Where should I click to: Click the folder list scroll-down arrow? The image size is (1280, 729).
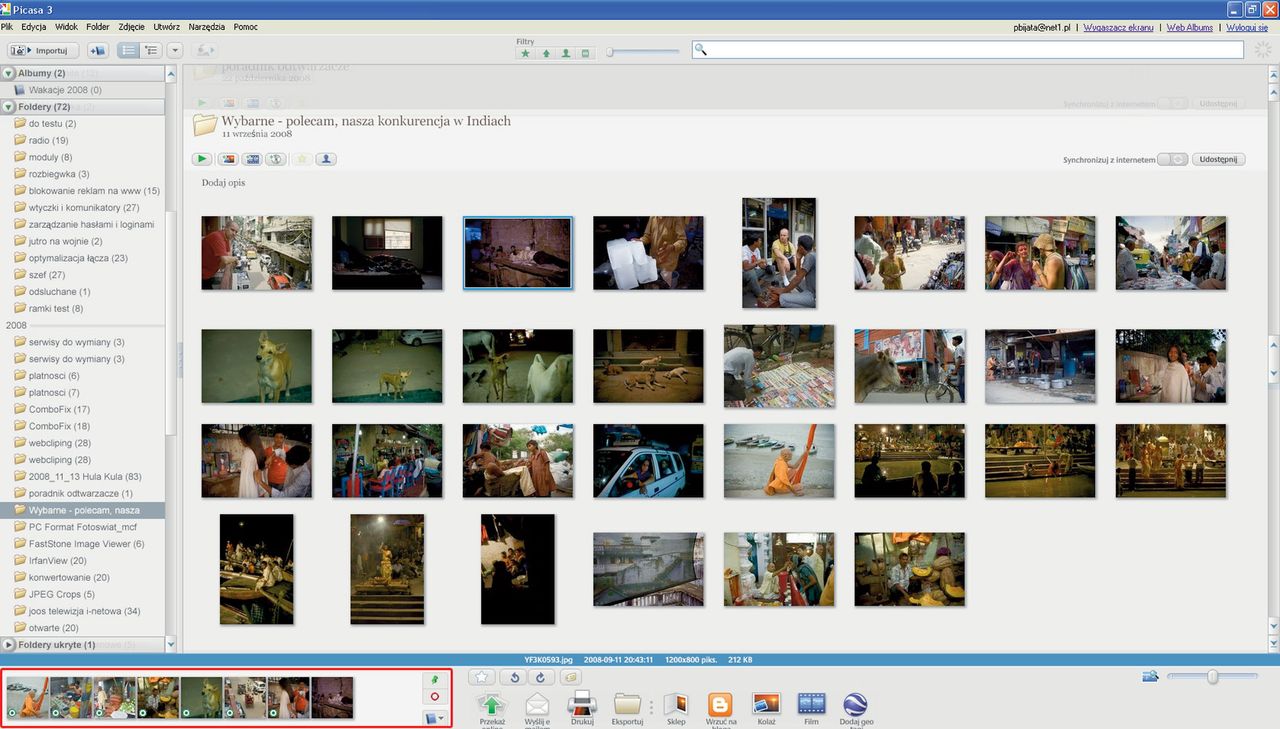coord(170,645)
